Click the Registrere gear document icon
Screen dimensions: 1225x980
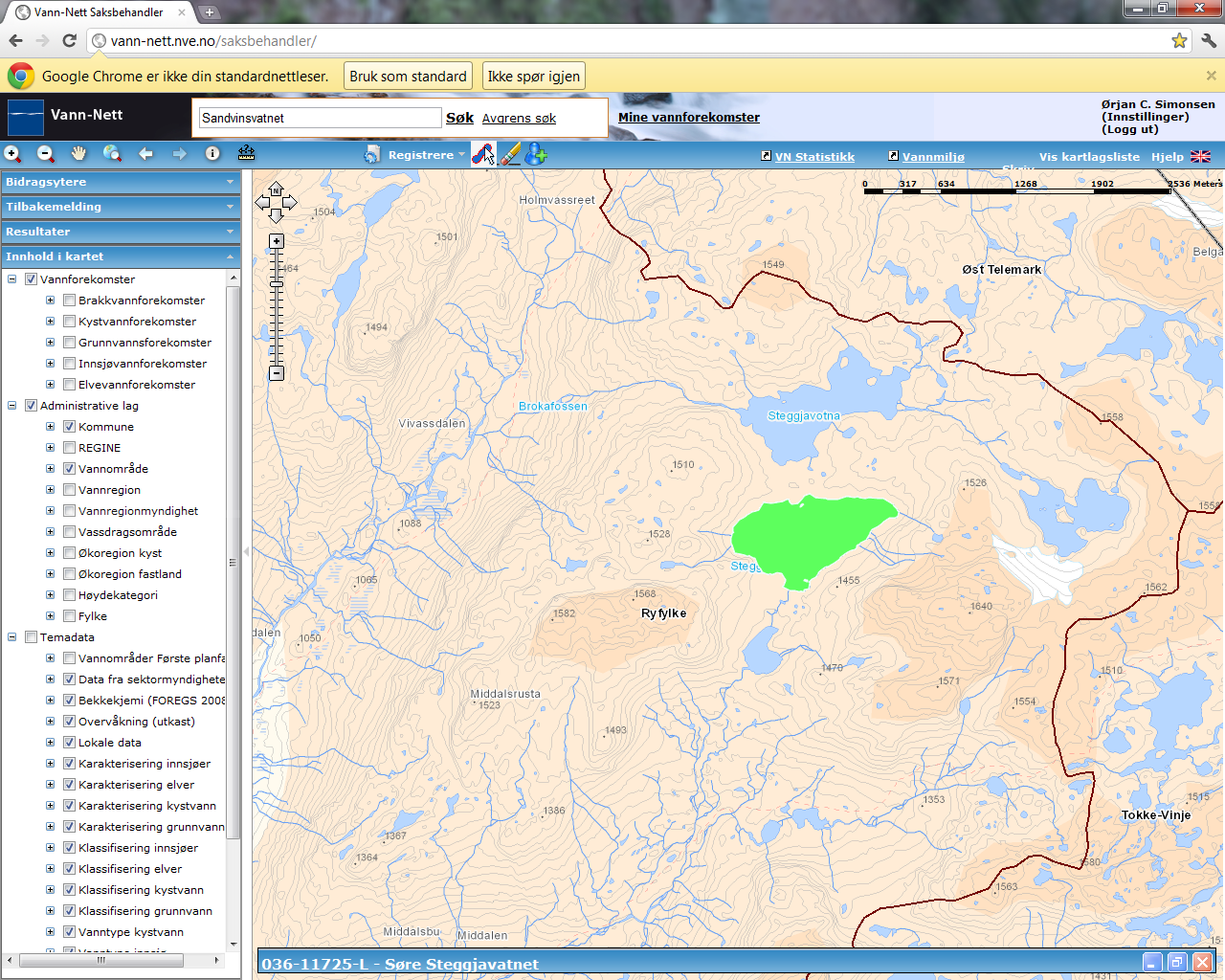pyautogui.click(x=372, y=154)
